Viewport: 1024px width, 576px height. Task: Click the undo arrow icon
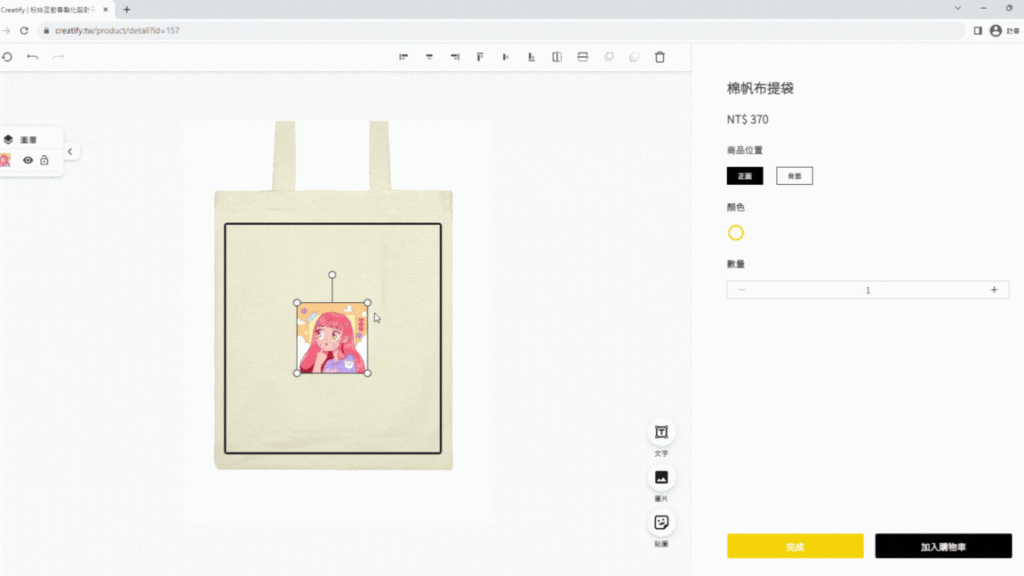click(x=32, y=57)
